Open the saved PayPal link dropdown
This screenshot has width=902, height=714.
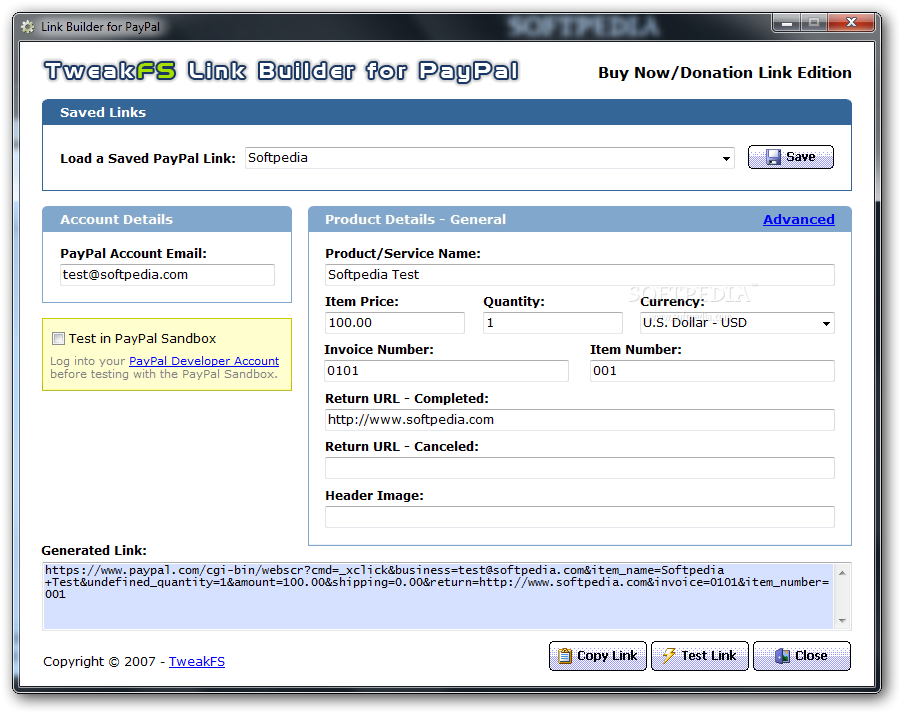tap(727, 158)
